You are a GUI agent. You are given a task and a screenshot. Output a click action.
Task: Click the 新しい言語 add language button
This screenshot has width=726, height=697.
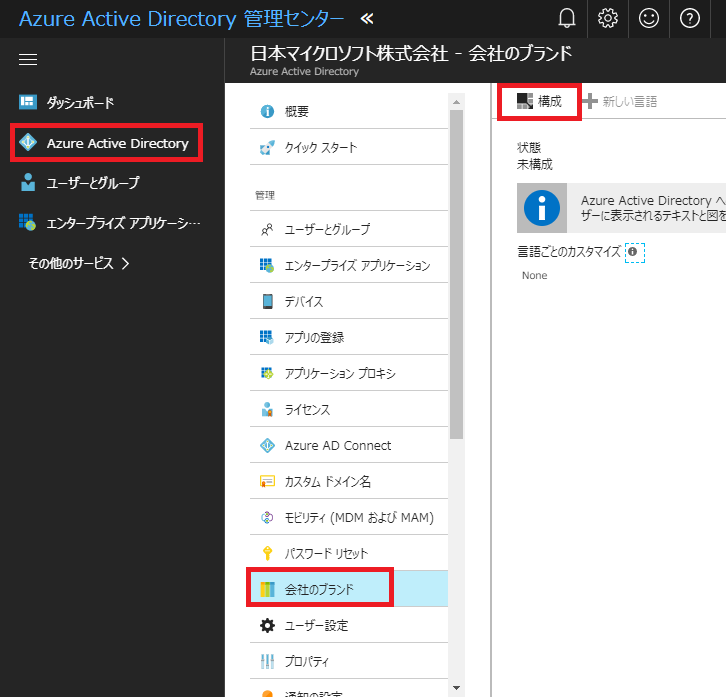[x=620, y=101]
